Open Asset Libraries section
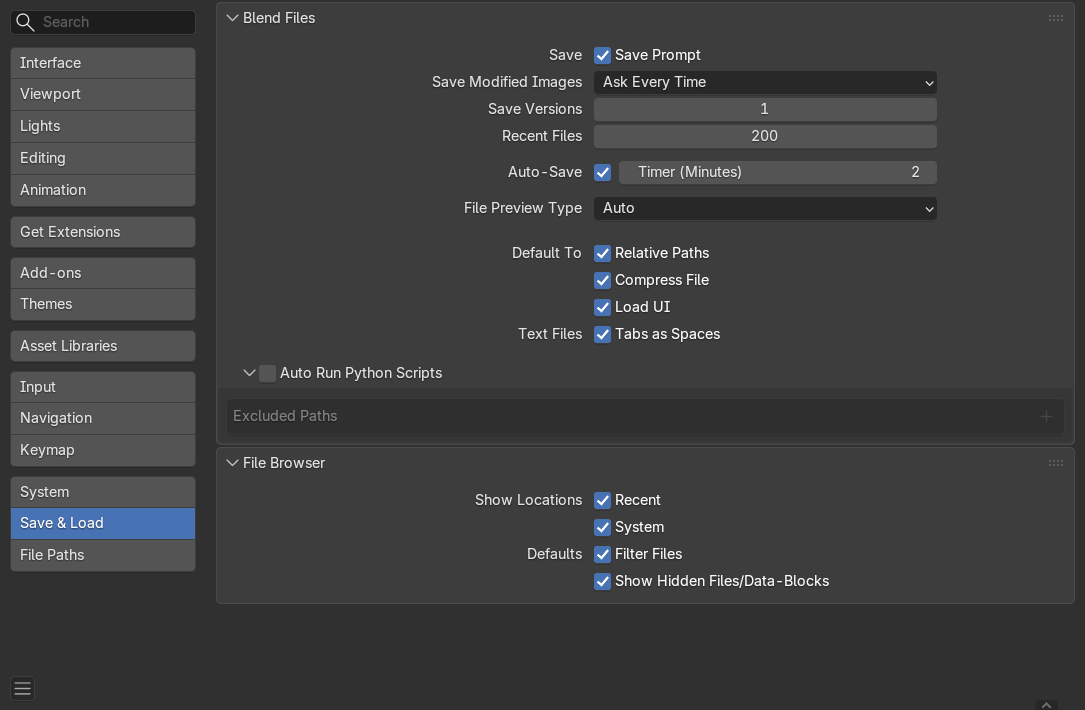The height and width of the screenshot is (710, 1085). tap(103, 346)
